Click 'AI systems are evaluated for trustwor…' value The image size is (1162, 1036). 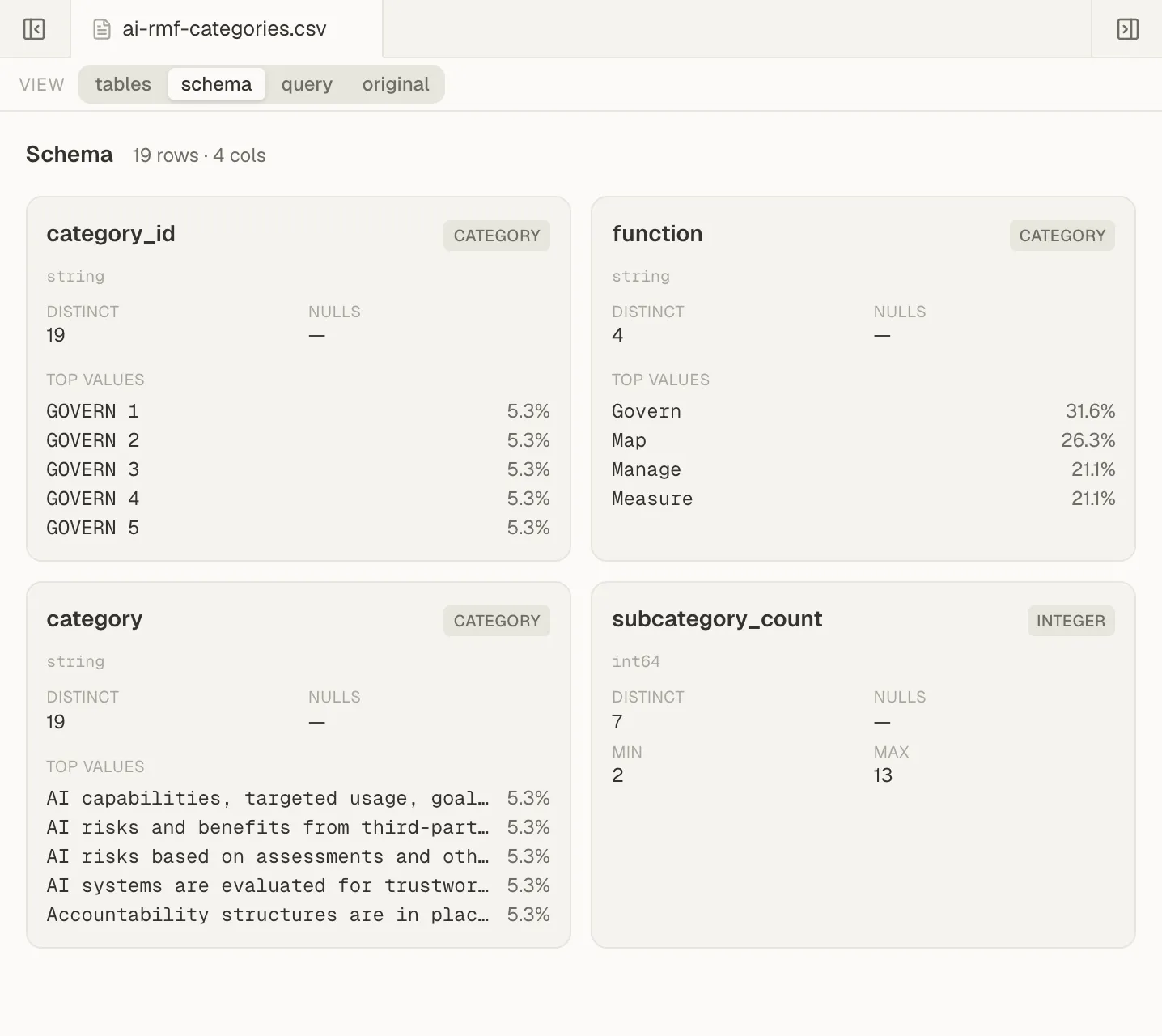click(x=267, y=885)
